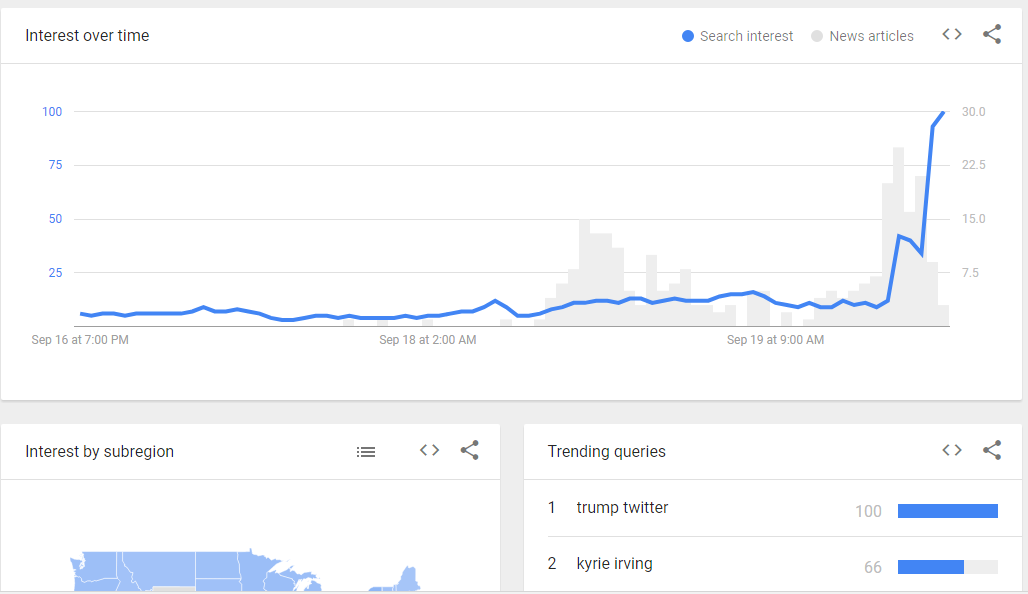Toggle the News articles legend series
Viewport: 1028px width, 594px height.
(862, 36)
